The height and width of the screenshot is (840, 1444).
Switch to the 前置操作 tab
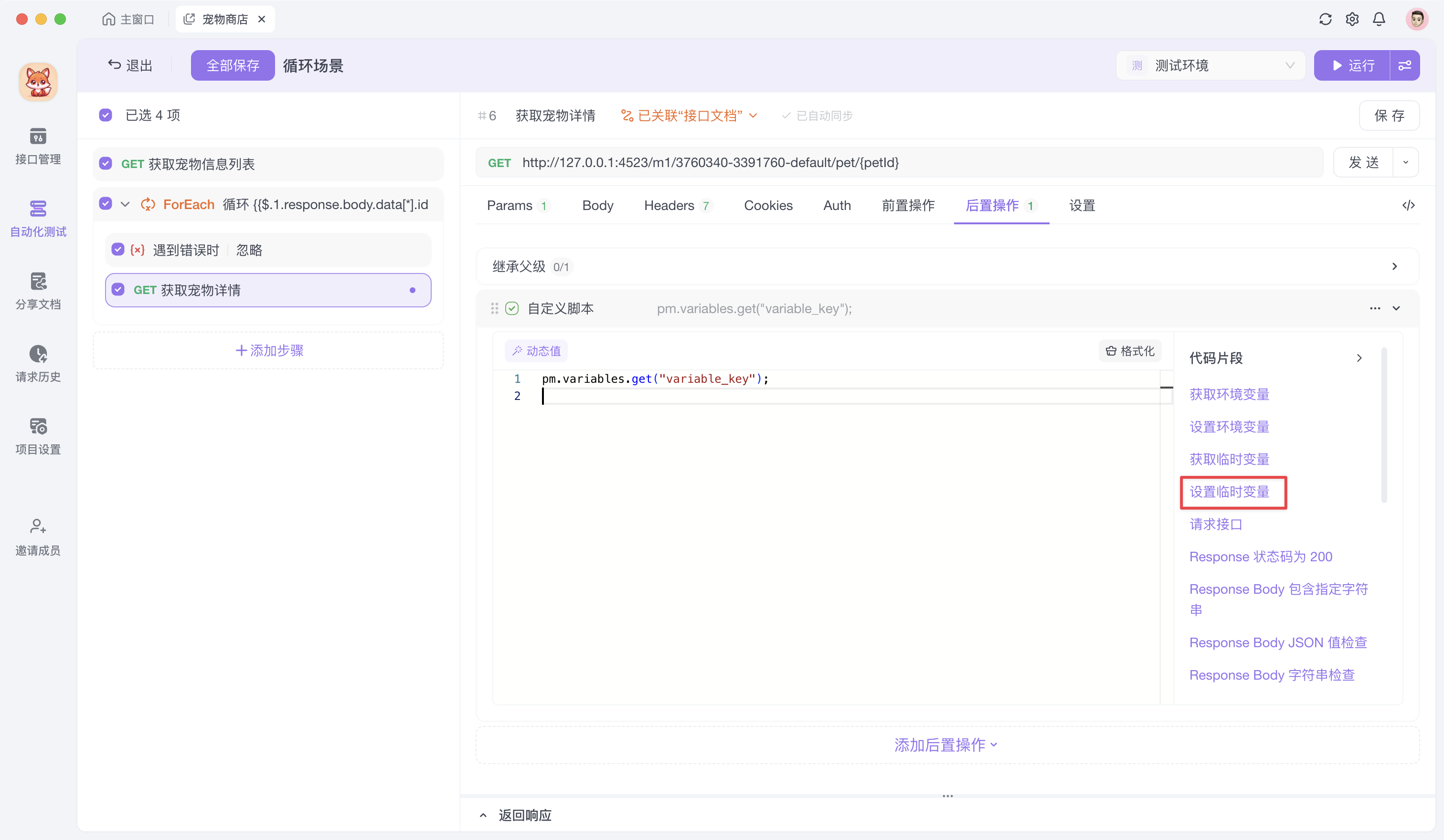tap(908, 205)
